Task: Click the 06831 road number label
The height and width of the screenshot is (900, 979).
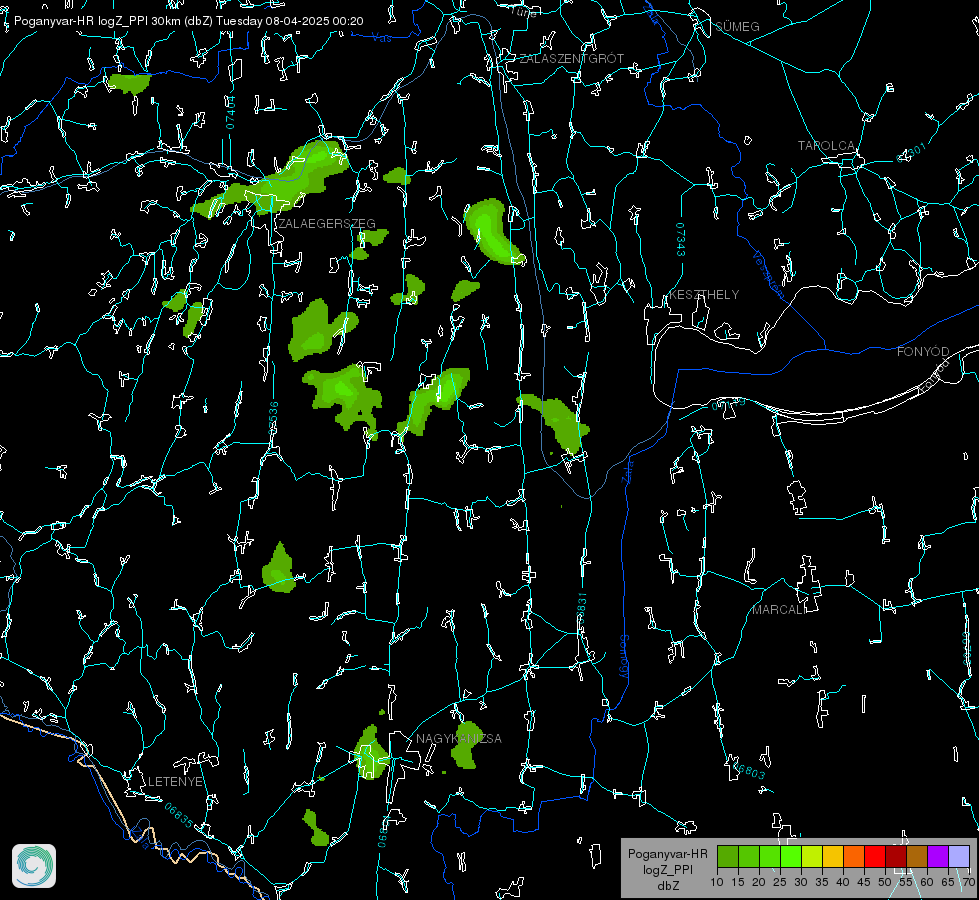Action: [581, 609]
